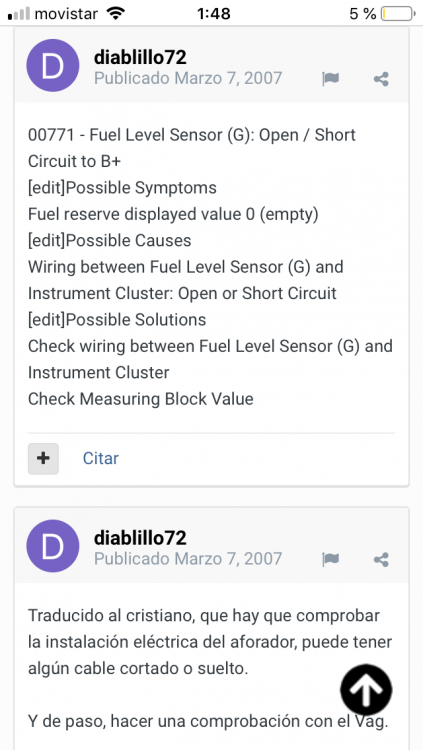Open diablillo72 profile from second post
This screenshot has width=423, height=750.
point(140,538)
